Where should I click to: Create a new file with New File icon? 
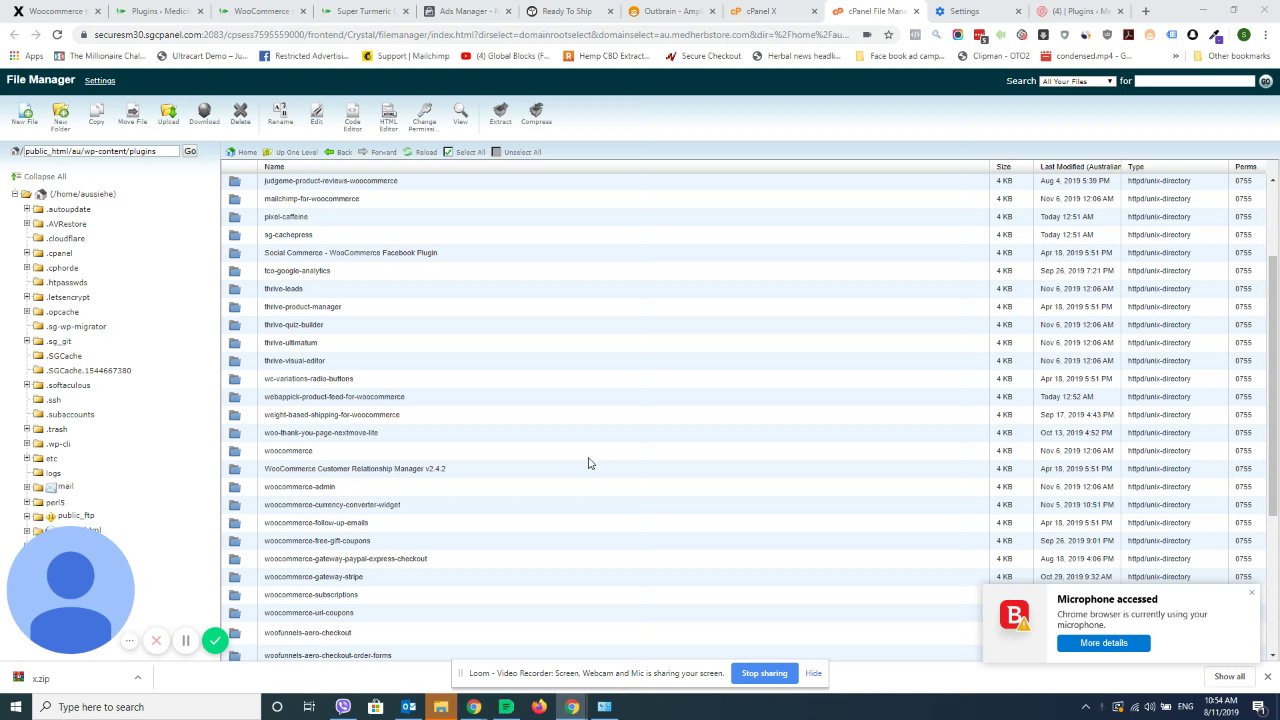(24, 114)
